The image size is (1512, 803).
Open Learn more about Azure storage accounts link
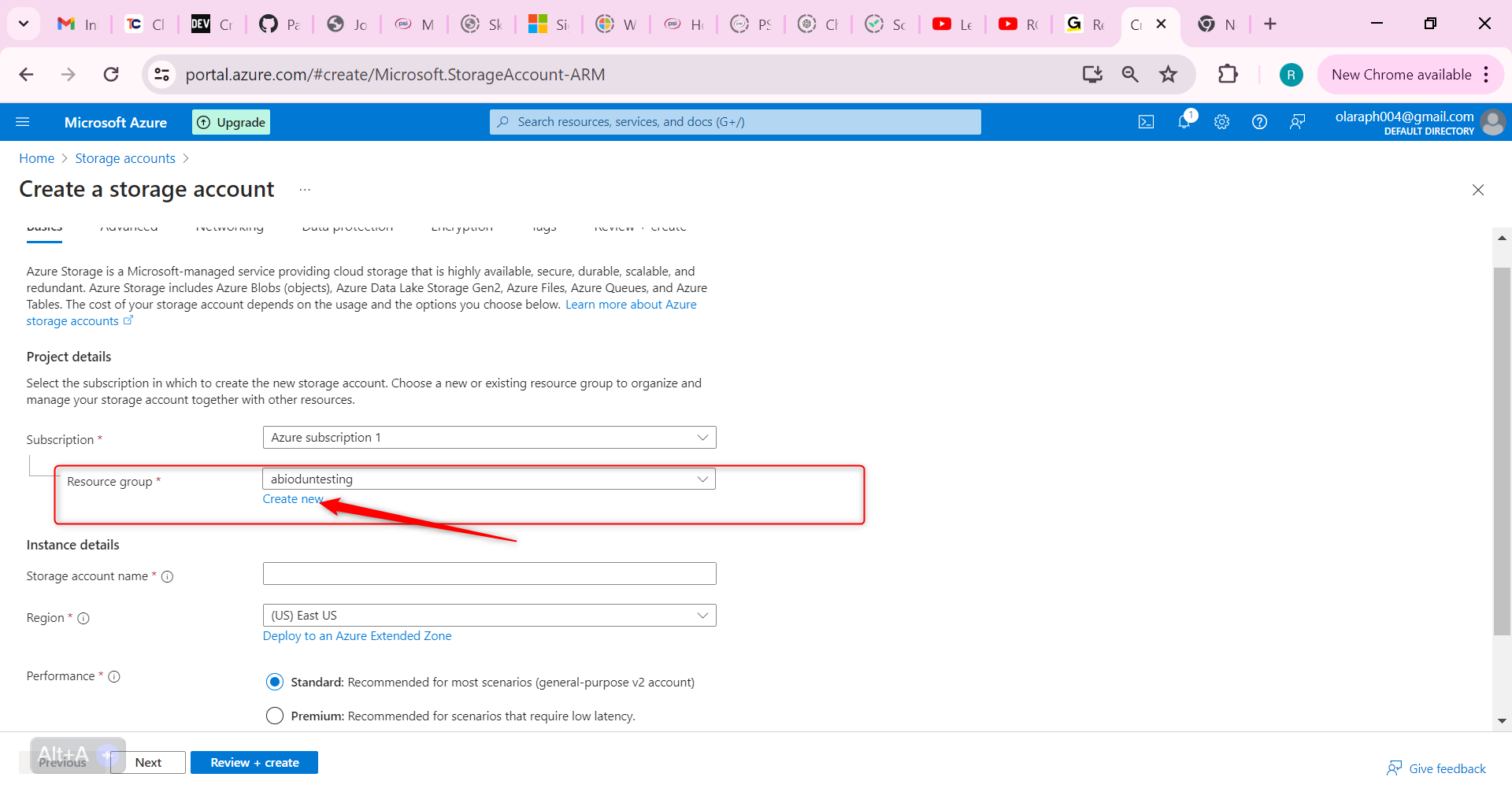[x=631, y=305]
